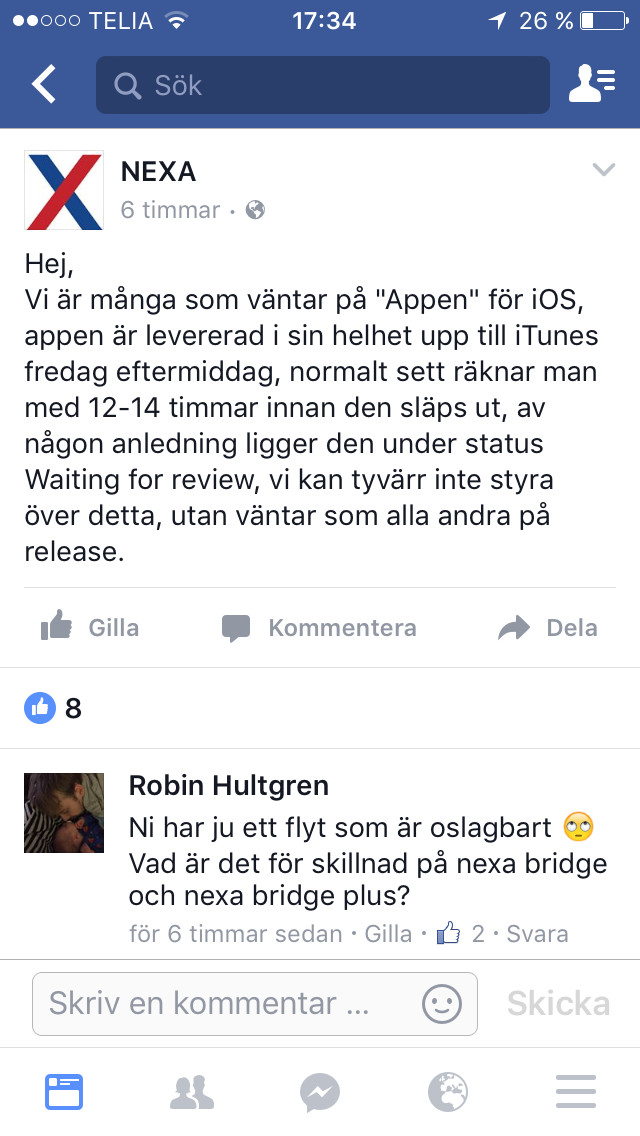Like the post with Gilla thumb
Image resolution: width=640 pixels, height=1136 pixels.
(90, 627)
